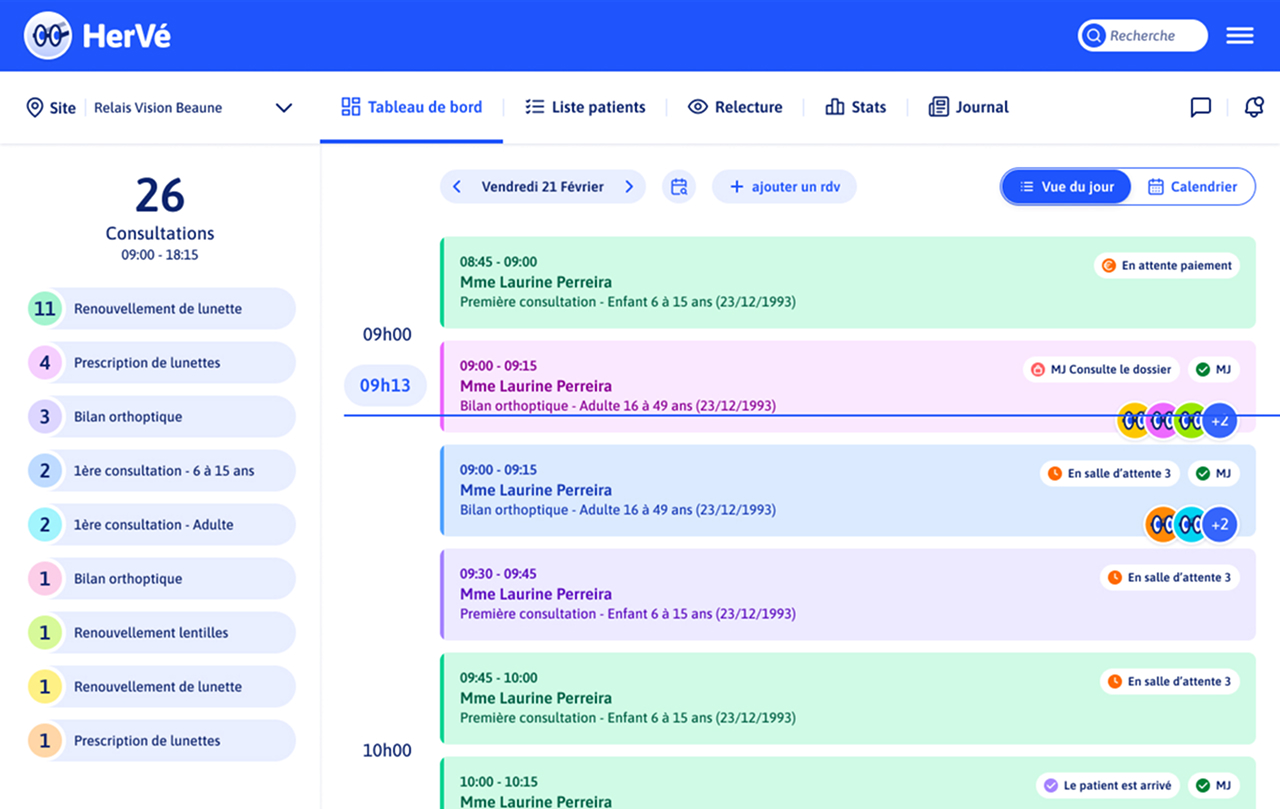Open the Stats section

click(856, 107)
